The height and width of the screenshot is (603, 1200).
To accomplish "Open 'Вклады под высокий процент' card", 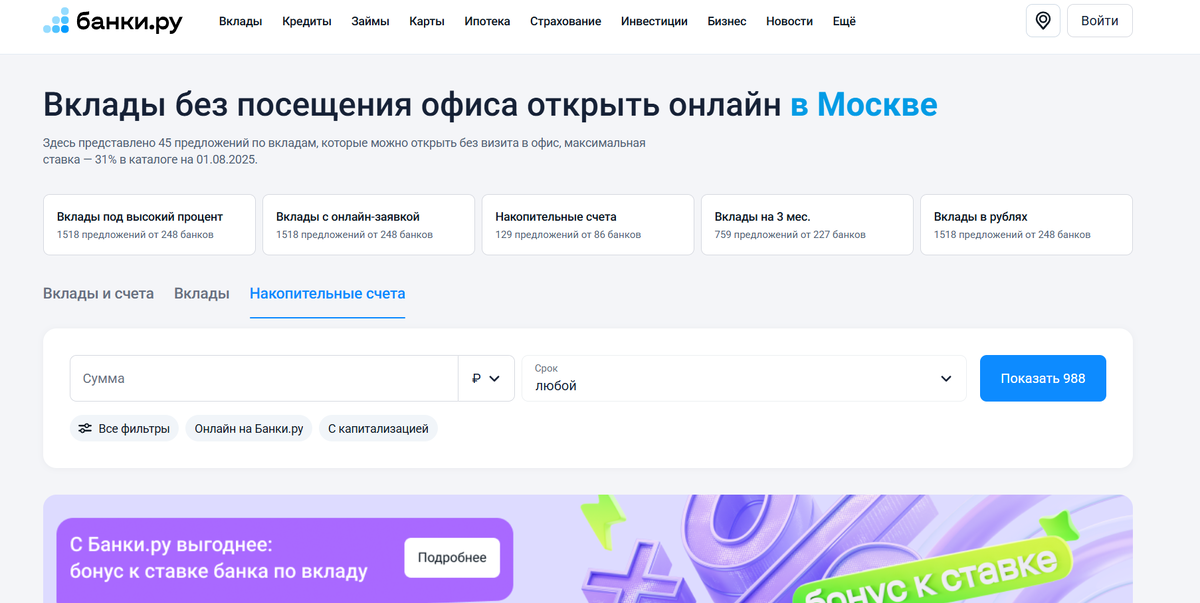I will coord(149,225).
